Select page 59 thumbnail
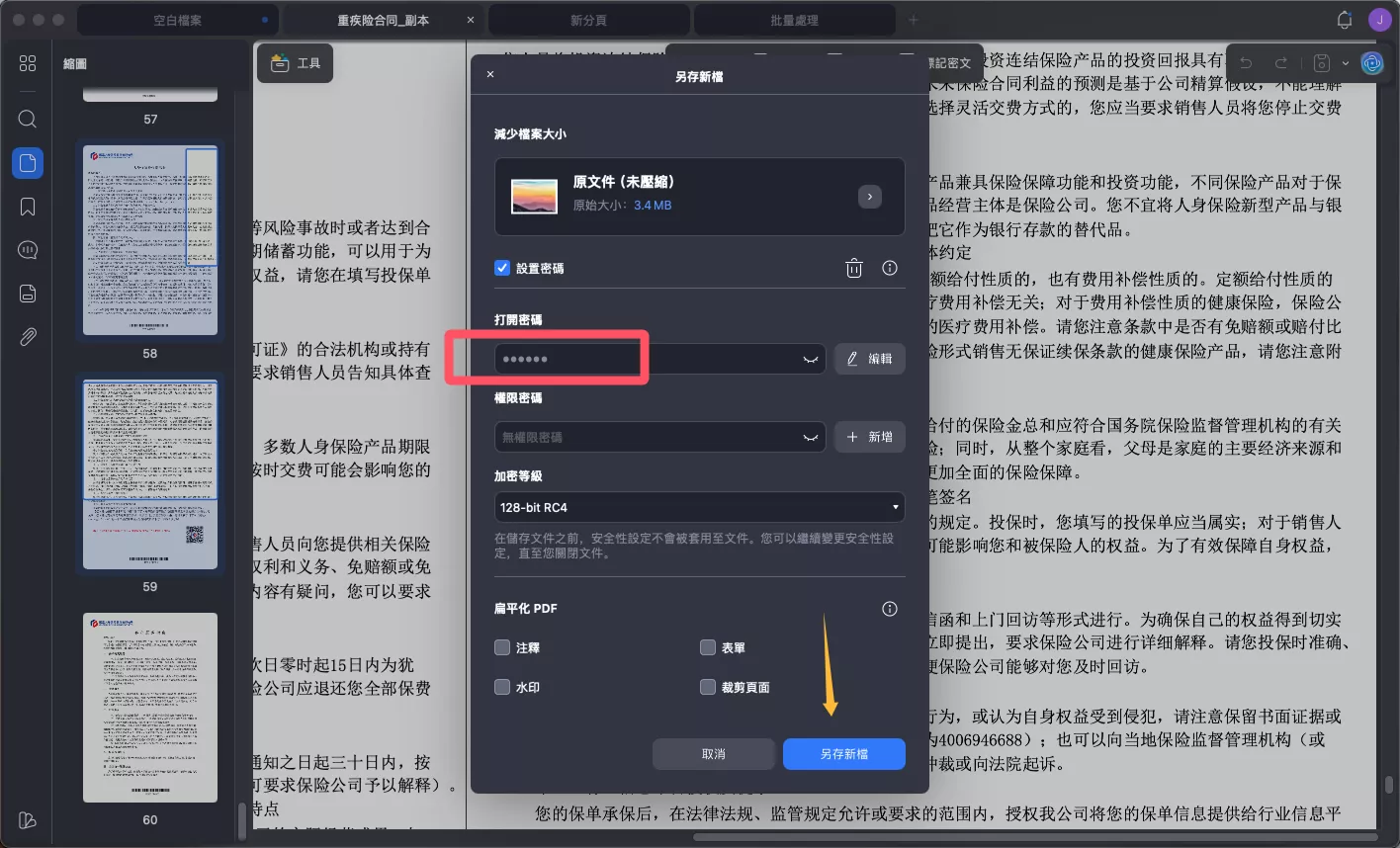Viewport: 1400px width, 848px height. [x=150, y=474]
